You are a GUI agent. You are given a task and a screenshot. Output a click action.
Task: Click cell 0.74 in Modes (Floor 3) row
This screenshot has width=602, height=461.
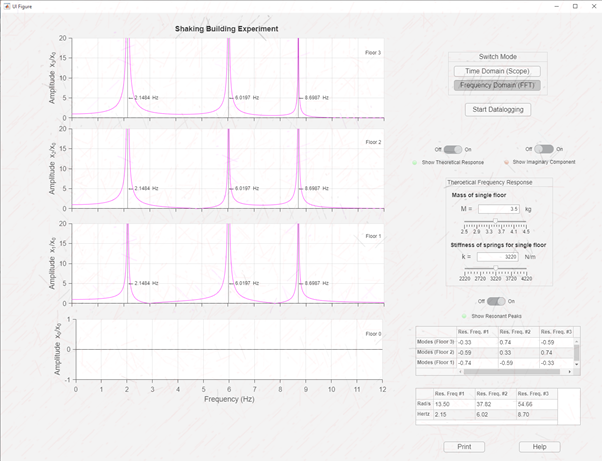pyautogui.click(x=518, y=342)
